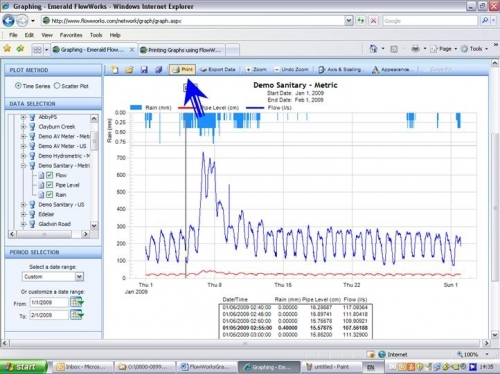The image size is (500, 374).
Task: Expand the Demo Hydrometric node
Action: click(x=23, y=156)
